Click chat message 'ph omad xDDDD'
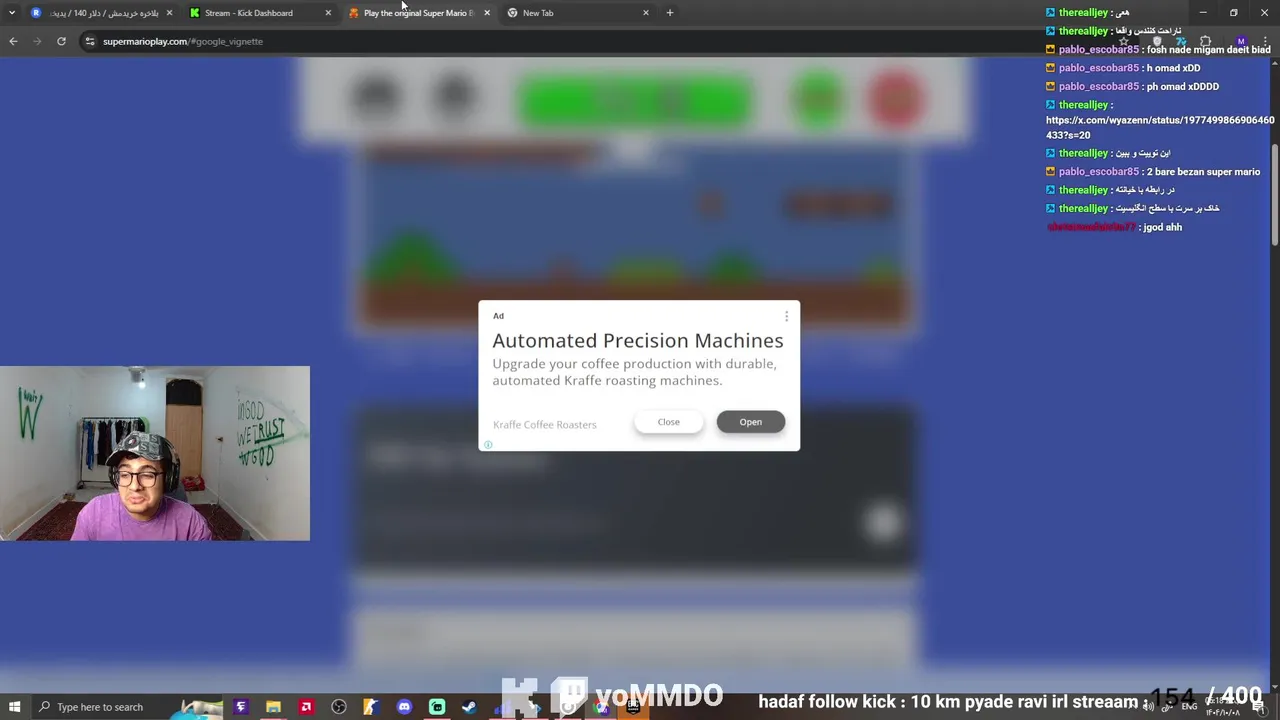The width and height of the screenshot is (1280, 720). (1183, 87)
